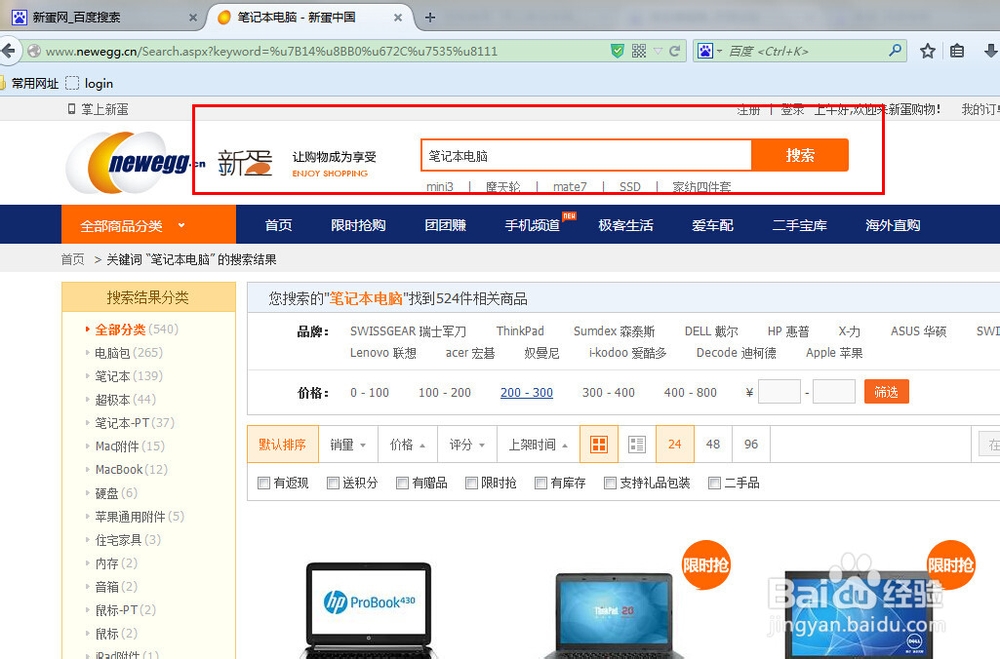The width and height of the screenshot is (1000, 659).
Task: Check the 有库存 checkbox
Action: [x=541, y=483]
